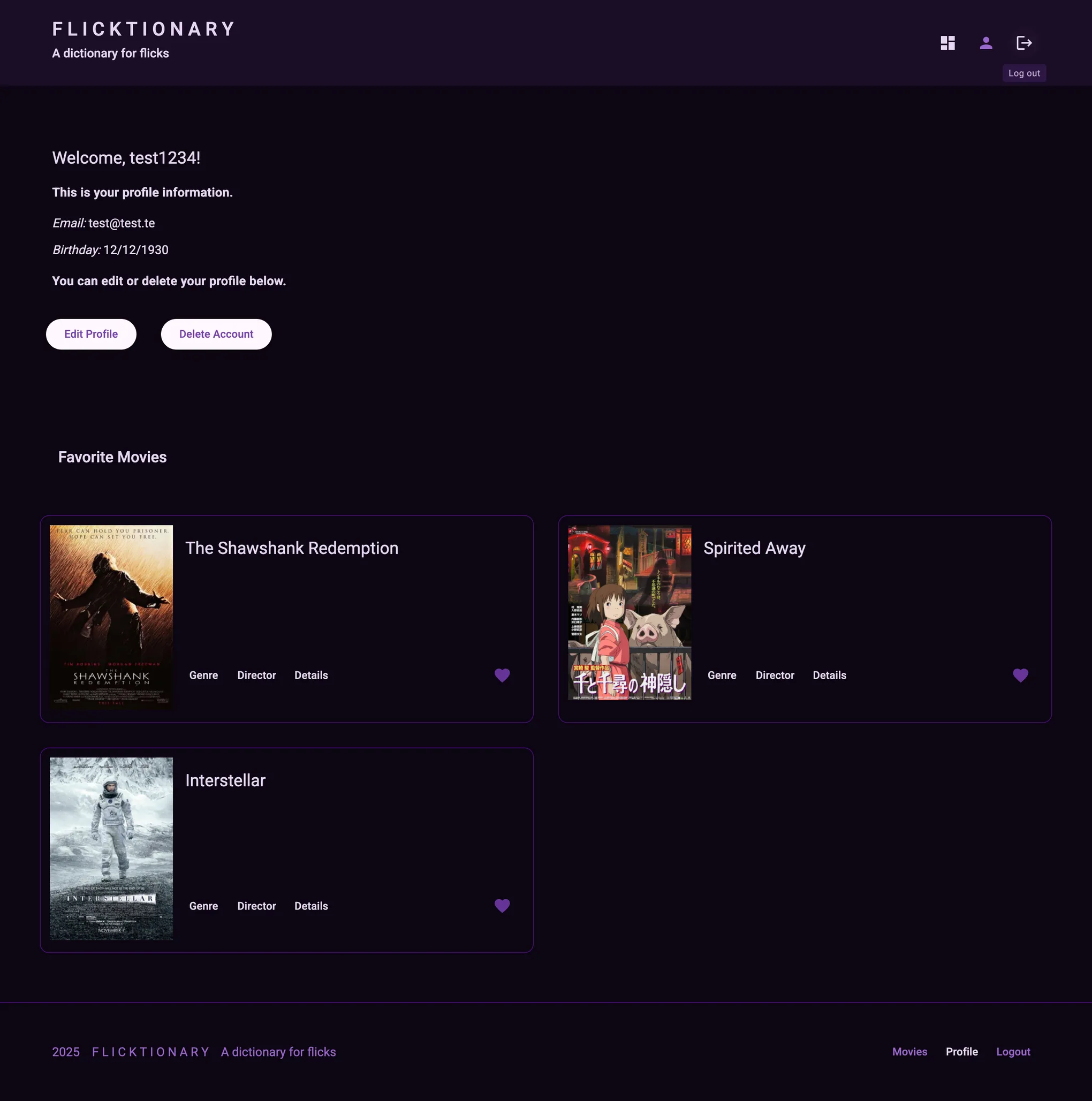Open the movies dashboard grid icon
Viewport: 1092px width, 1101px height.
(x=947, y=42)
